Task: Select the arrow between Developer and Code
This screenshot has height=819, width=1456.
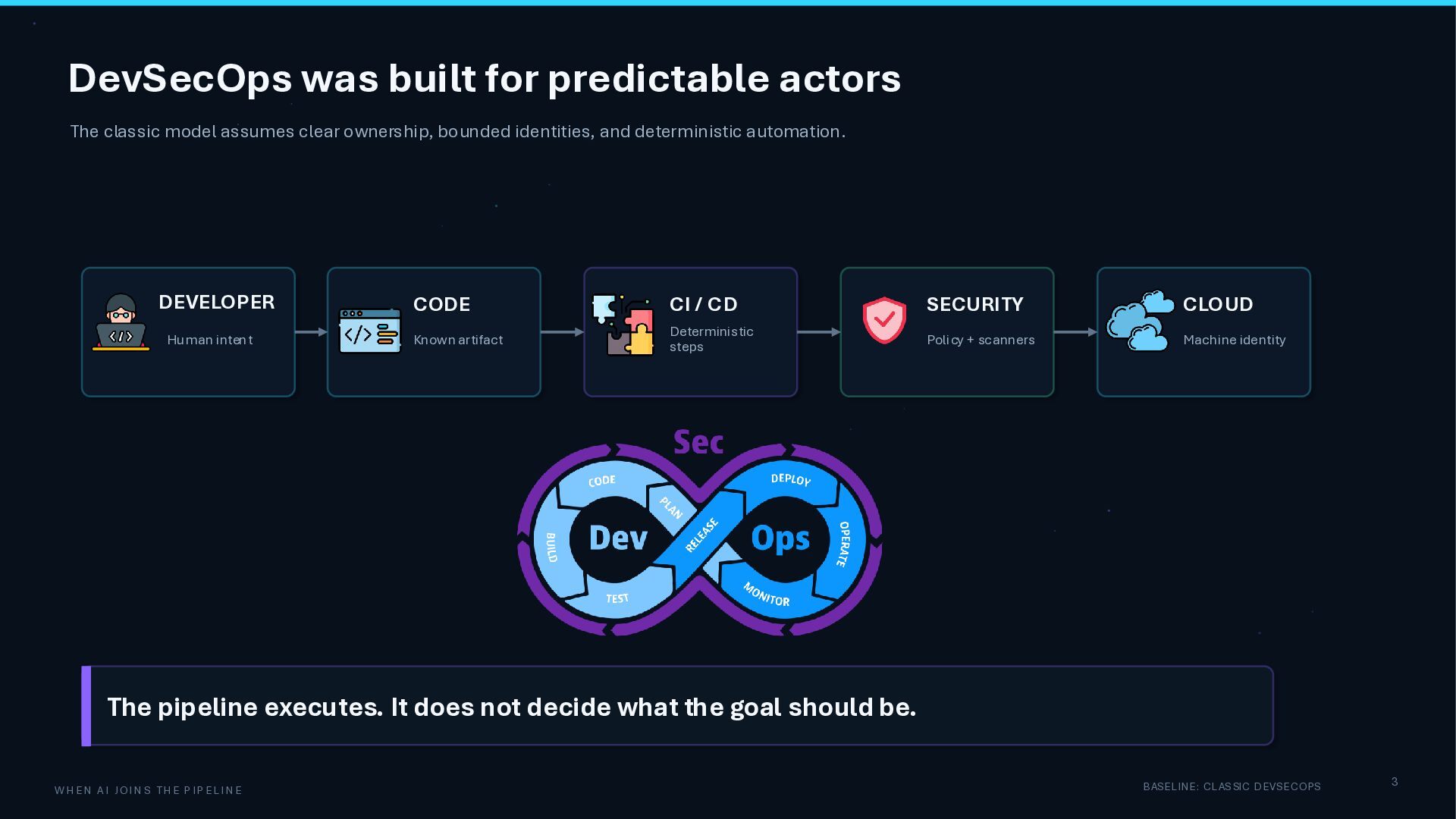Action: point(311,331)
